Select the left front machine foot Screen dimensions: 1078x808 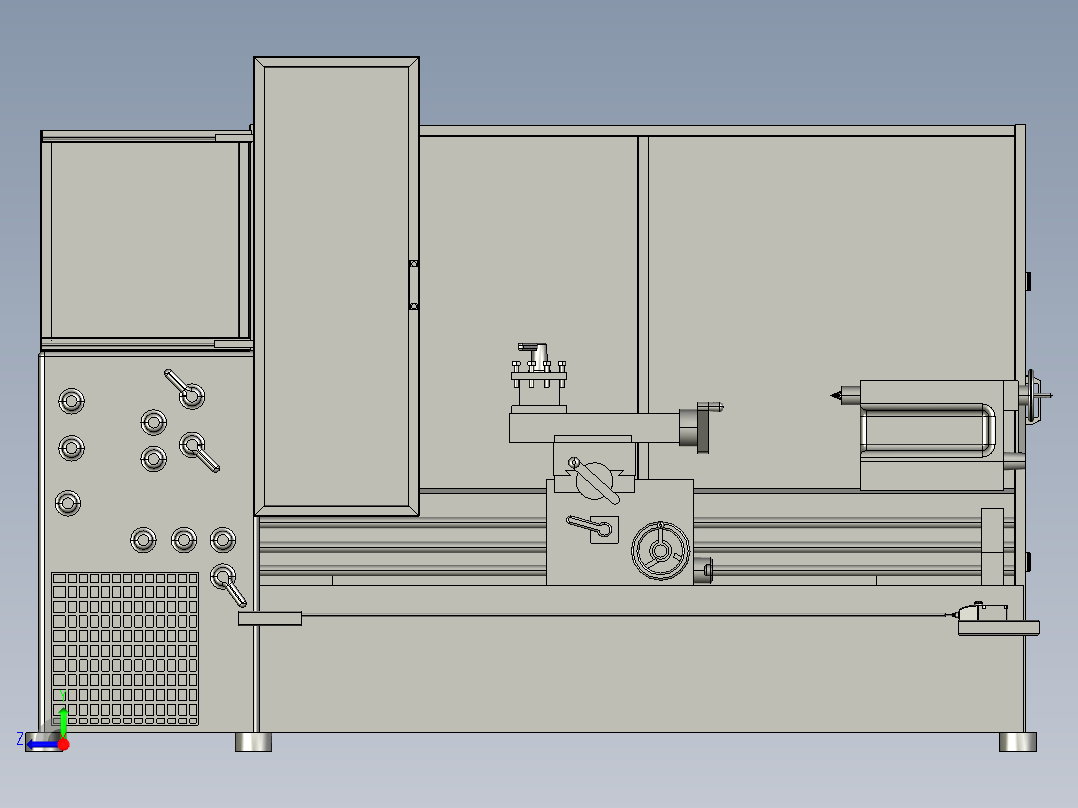coord(254,742)
